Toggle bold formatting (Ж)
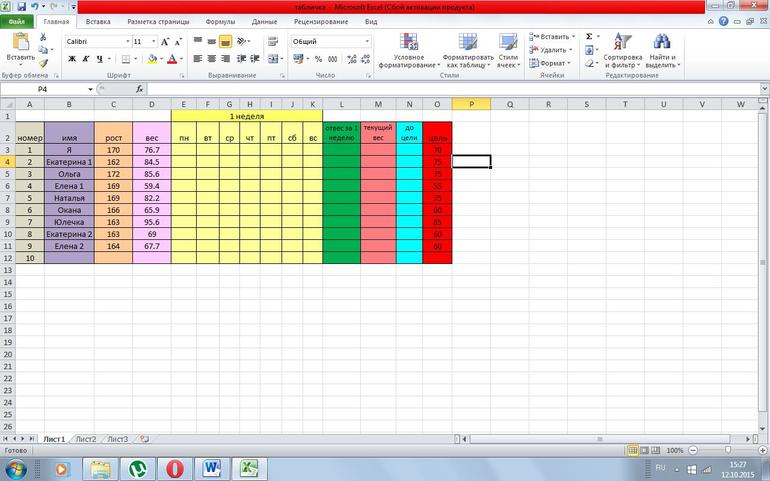The height and width of the screenshot is (481, 770). click(71, 59)
